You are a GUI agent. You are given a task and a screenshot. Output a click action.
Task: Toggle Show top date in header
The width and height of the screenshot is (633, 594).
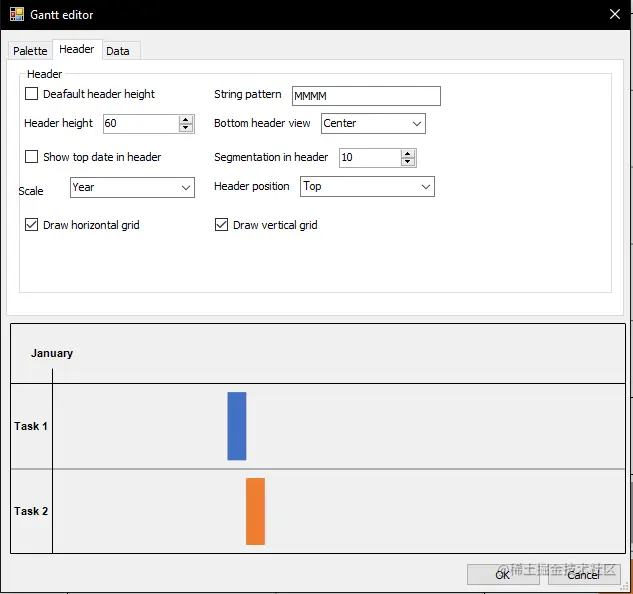pos(31,157)
